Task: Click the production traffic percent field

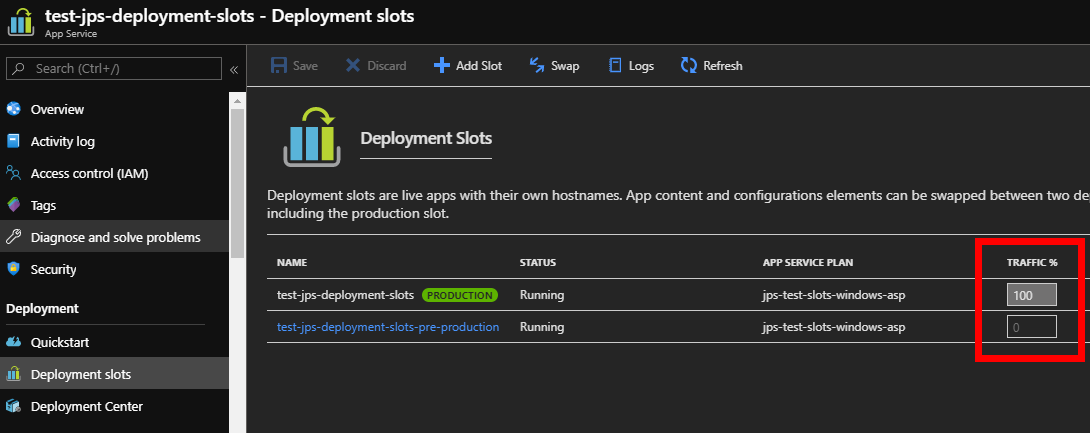Action: click(1031, 295)
